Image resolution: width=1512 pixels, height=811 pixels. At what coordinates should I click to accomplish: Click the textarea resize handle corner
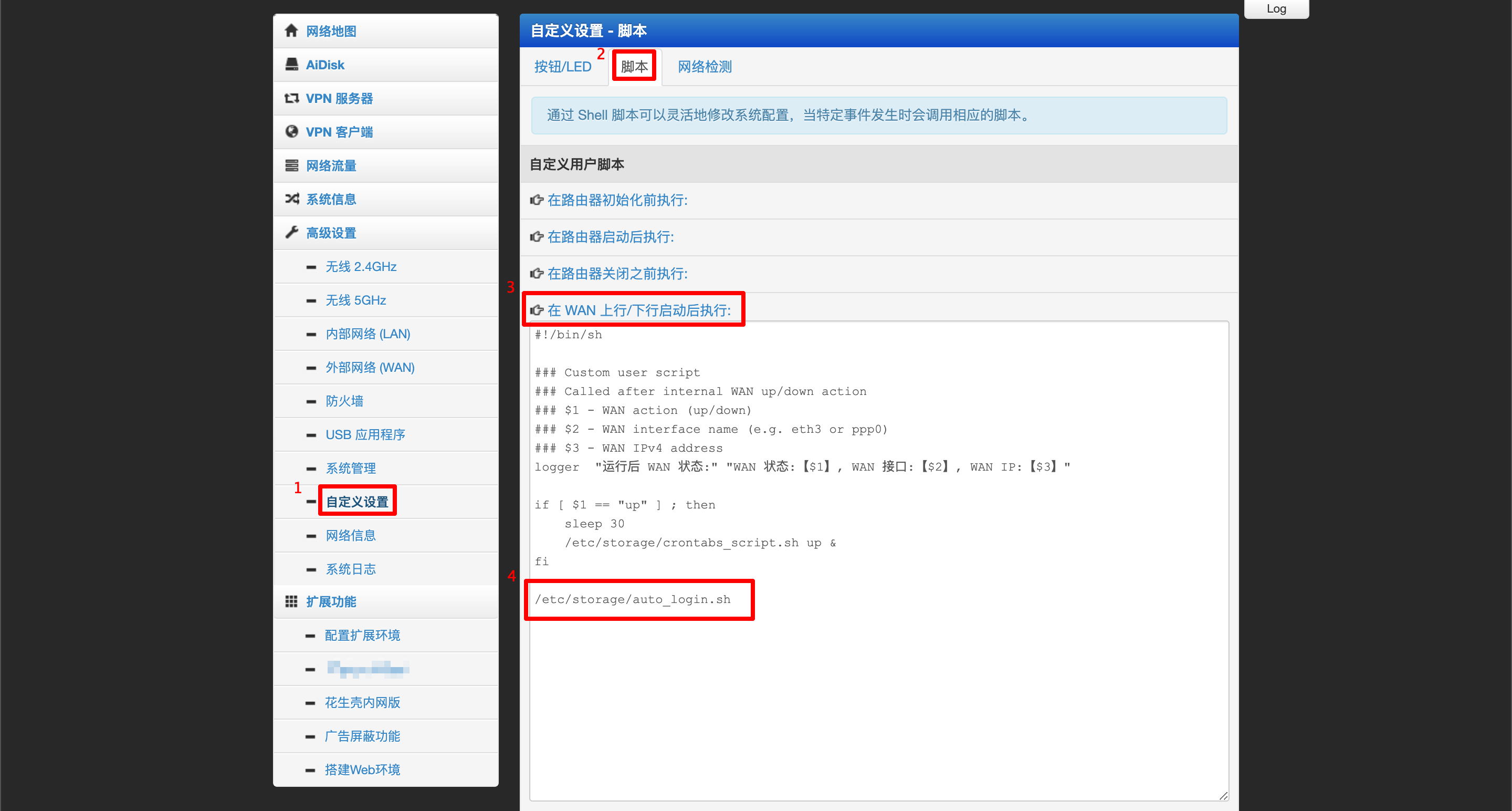click(1223, 796)
